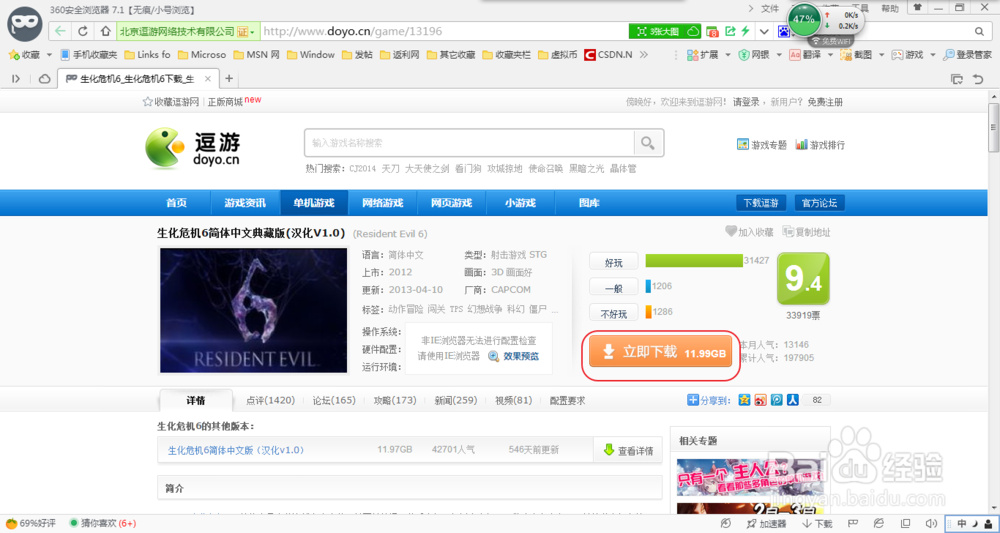Click the 效果预览 magnifier link
1000x533 pixels.
pyautogui.click(x=513, y=356)
